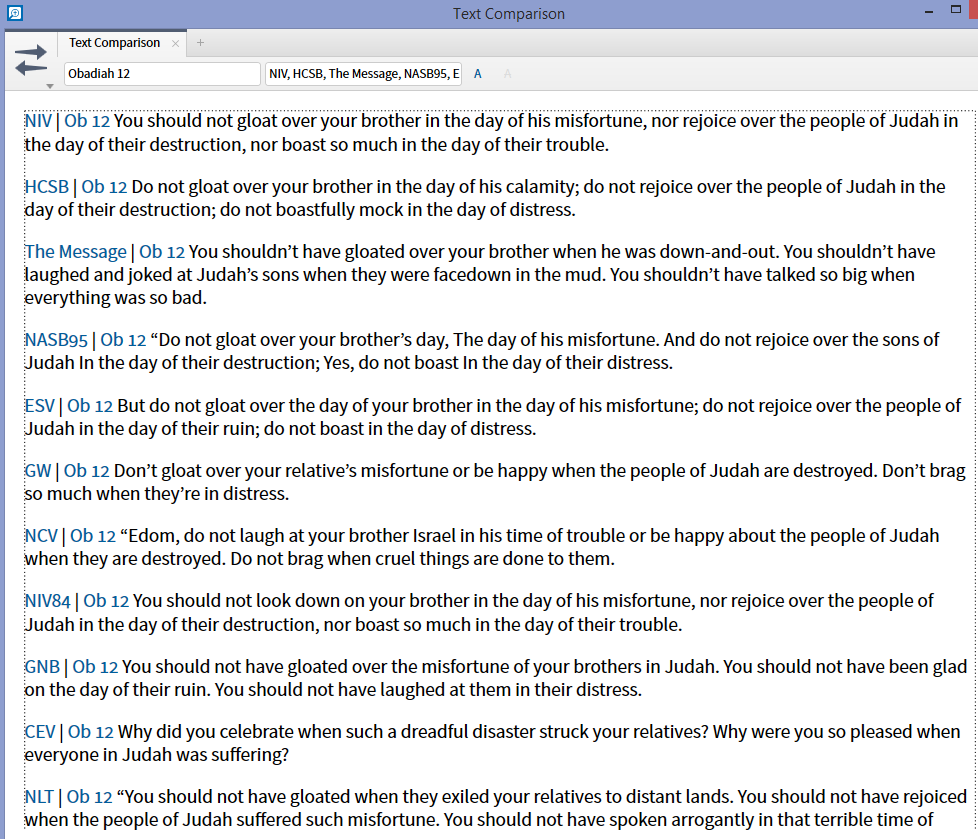978x839 pixels.
Task: Open Ob 12 reference in CEV row
Action: (91, 731)
